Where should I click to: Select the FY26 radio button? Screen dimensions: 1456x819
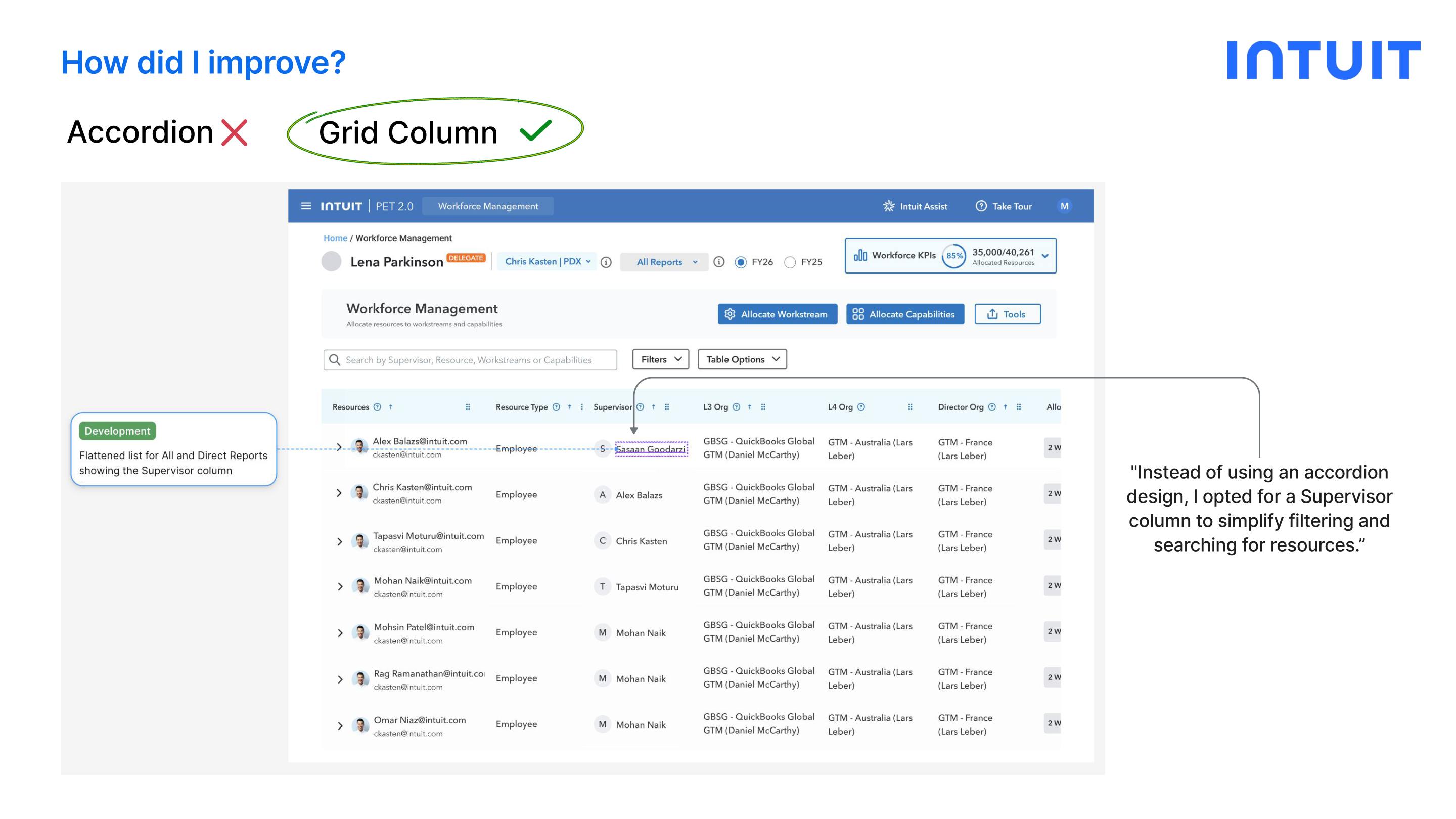741,262
